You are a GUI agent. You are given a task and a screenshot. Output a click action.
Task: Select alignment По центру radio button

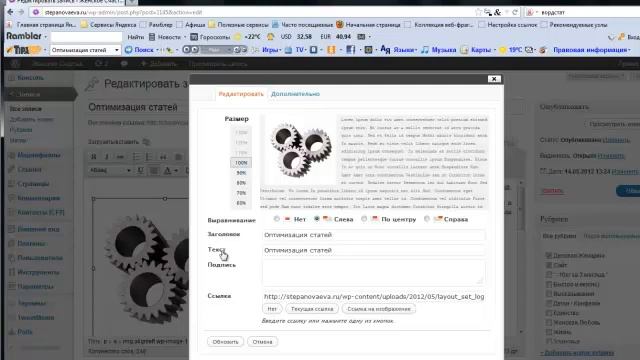[x=364, y=219]
